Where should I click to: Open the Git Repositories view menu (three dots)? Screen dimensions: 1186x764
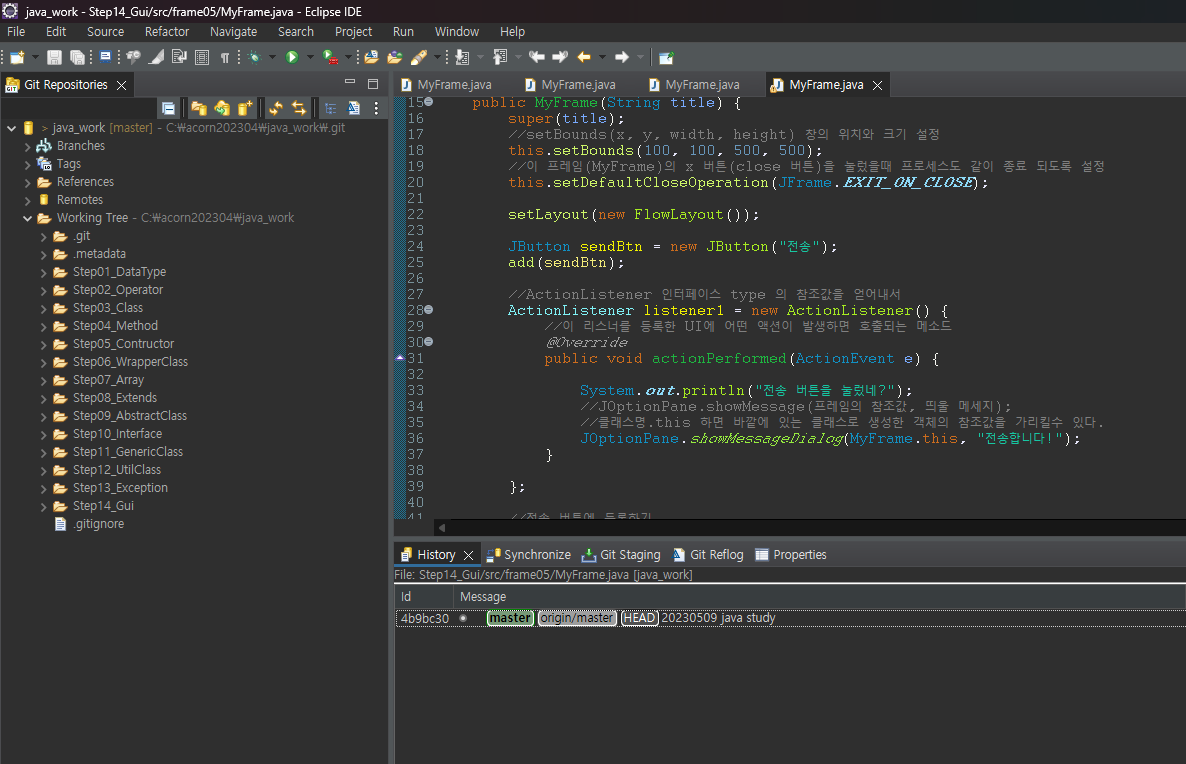click(377, 108)
